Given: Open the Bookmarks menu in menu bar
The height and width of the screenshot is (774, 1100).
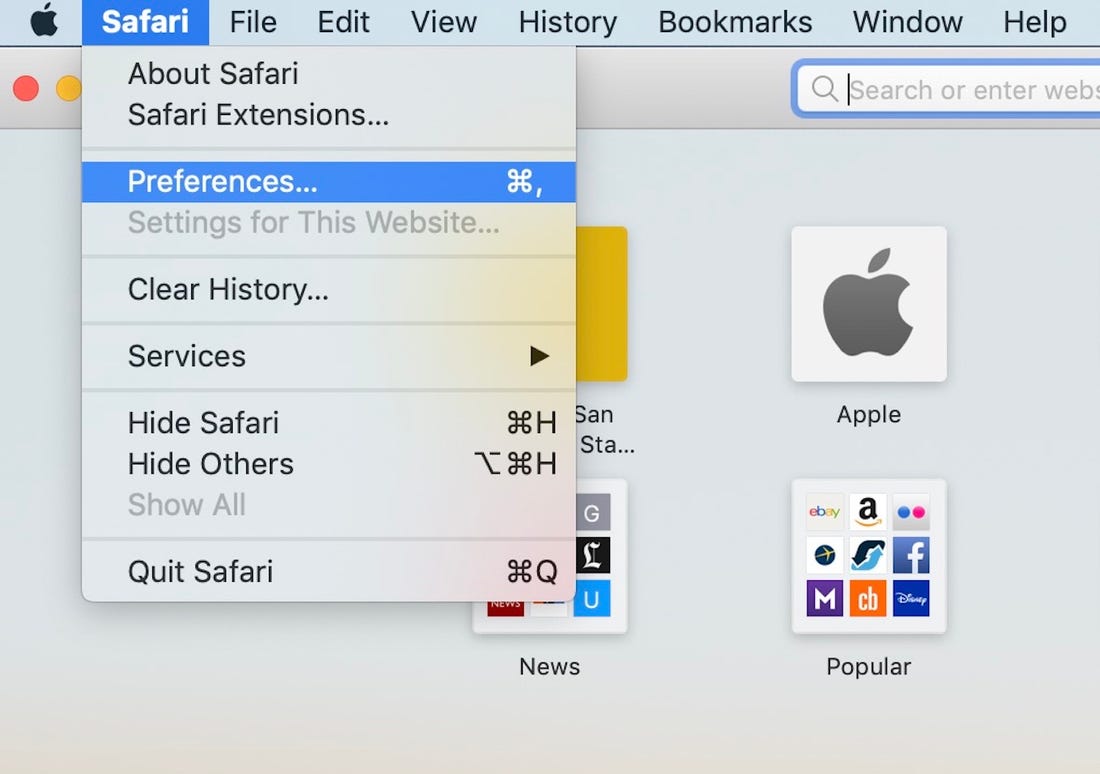Looking at the screenshot, I should (735, 22).
